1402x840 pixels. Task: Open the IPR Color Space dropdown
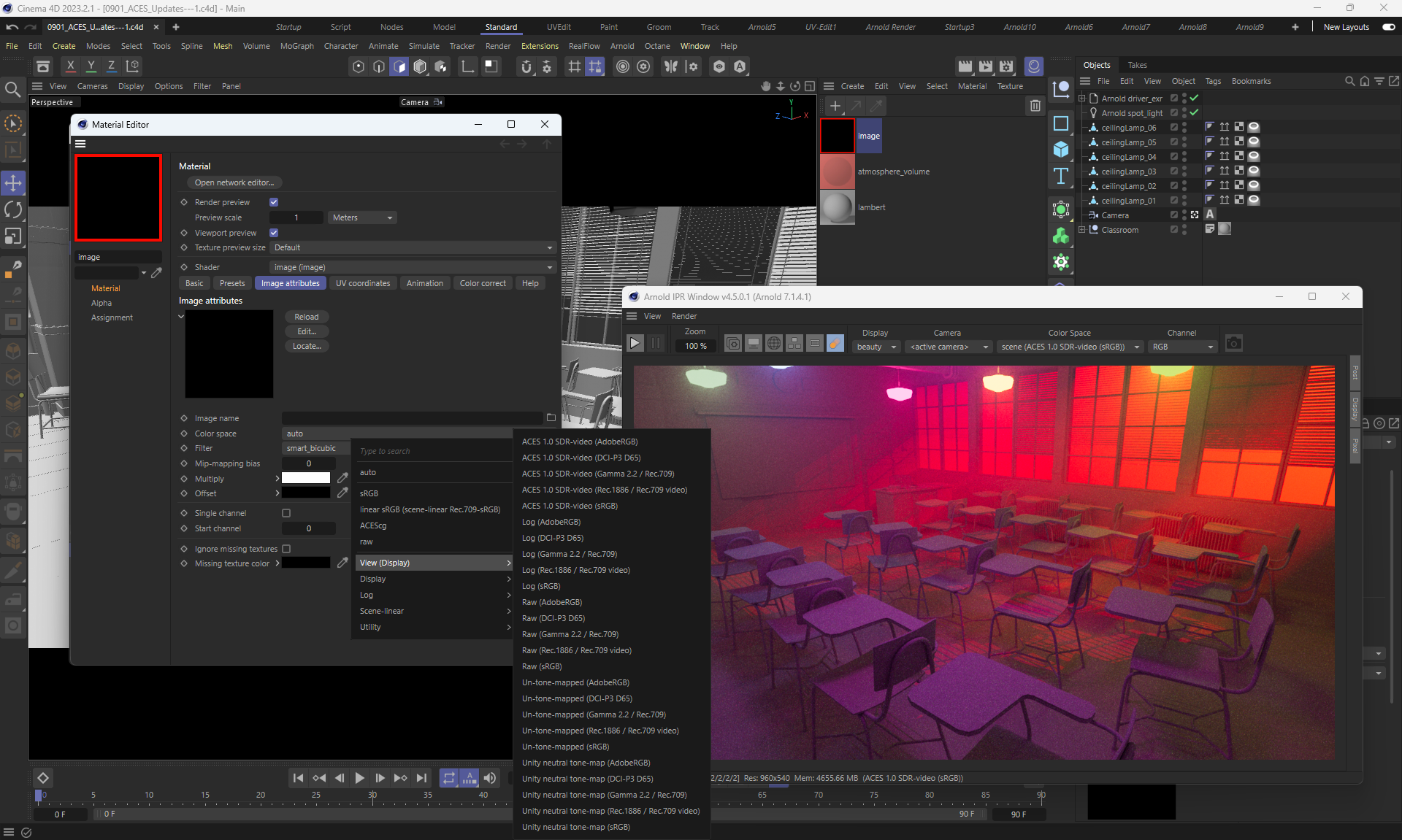(1069, 347)
